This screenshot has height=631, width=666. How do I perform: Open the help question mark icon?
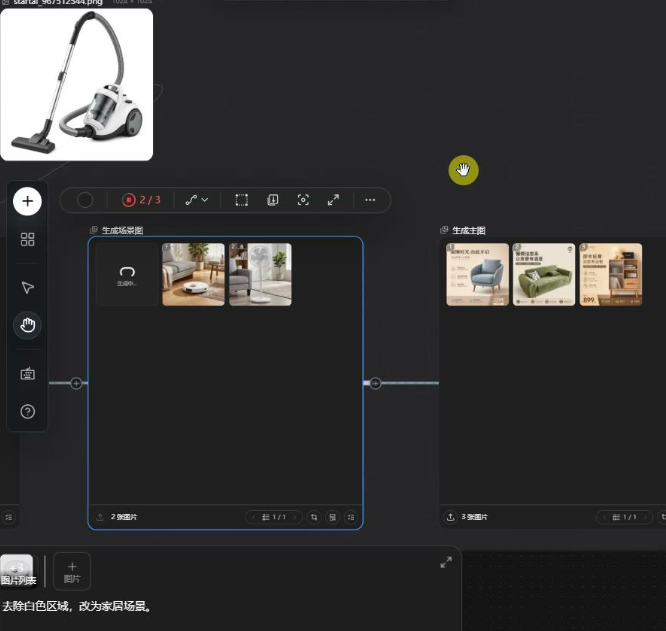point(28,411)
